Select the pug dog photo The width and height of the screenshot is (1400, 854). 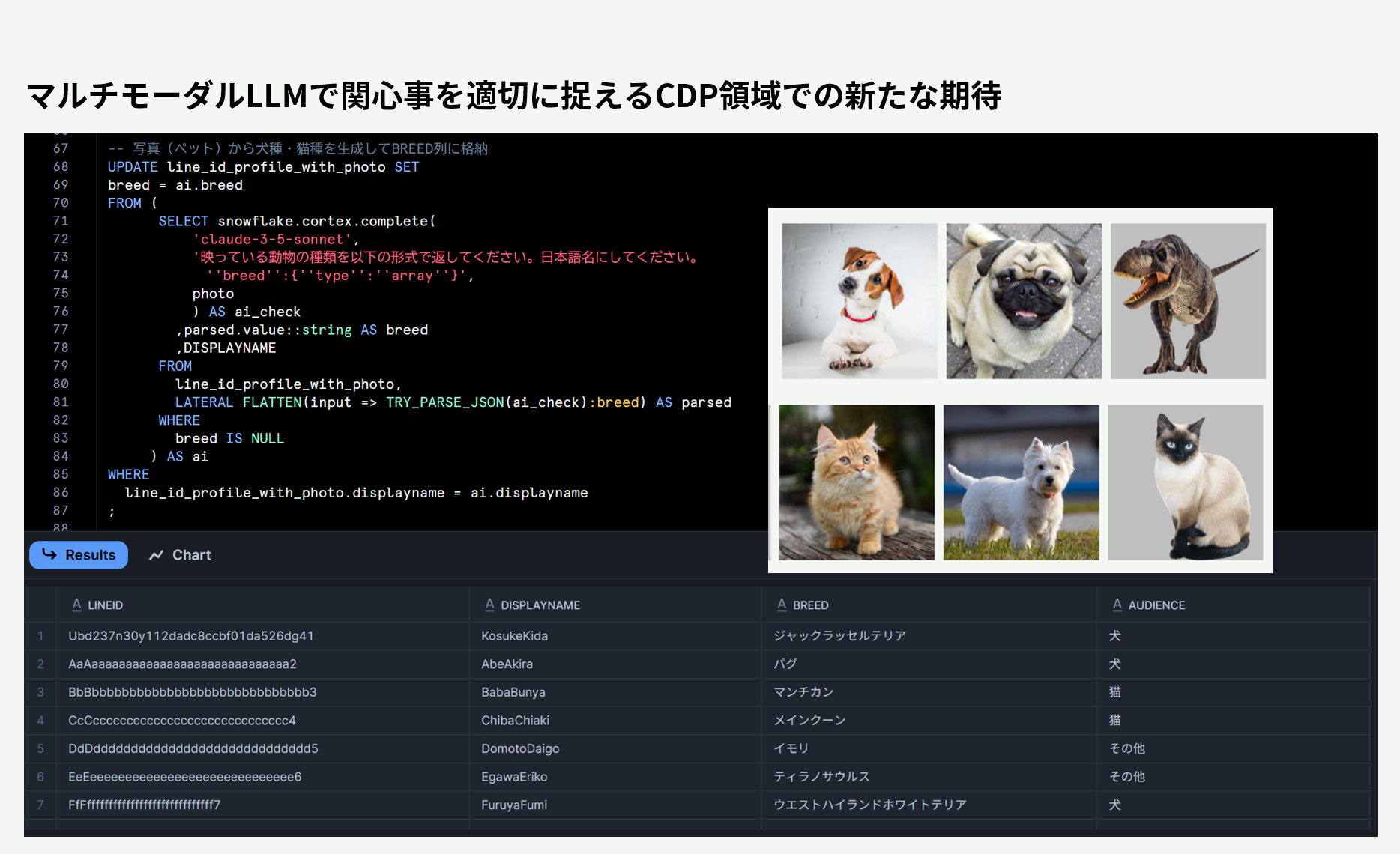pyautogui.click(x=1023, y=301)
